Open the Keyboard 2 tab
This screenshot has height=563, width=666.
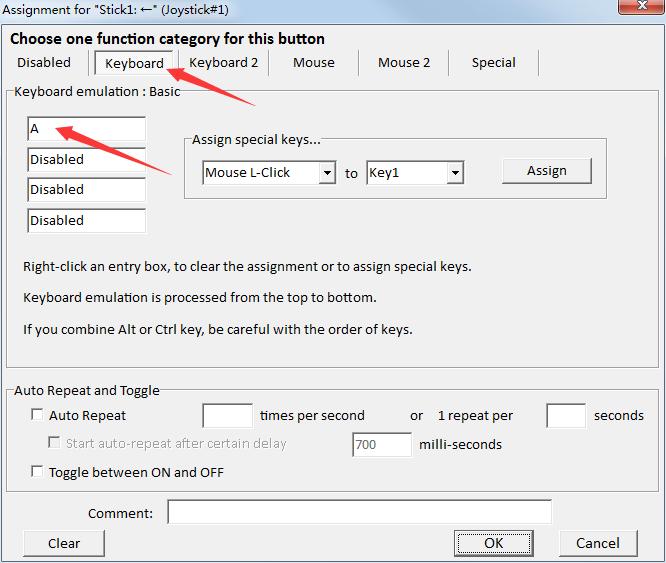tap(224, 62)
